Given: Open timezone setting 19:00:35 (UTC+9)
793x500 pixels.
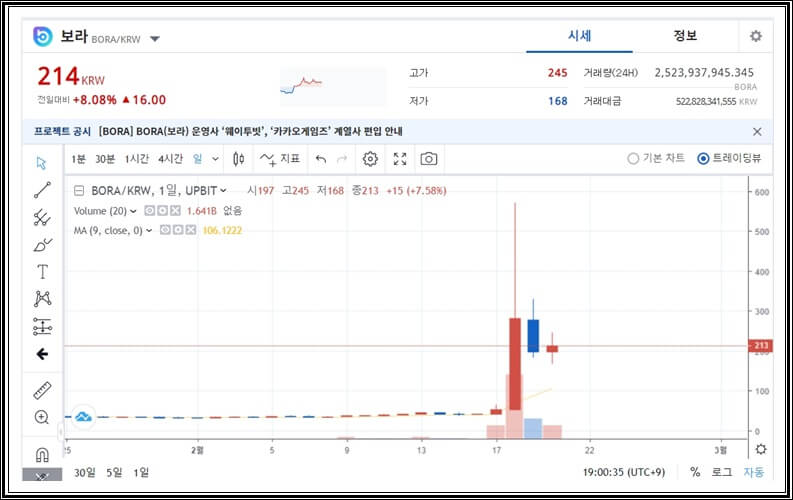Looking at the screenshot, I should point(624,473).
